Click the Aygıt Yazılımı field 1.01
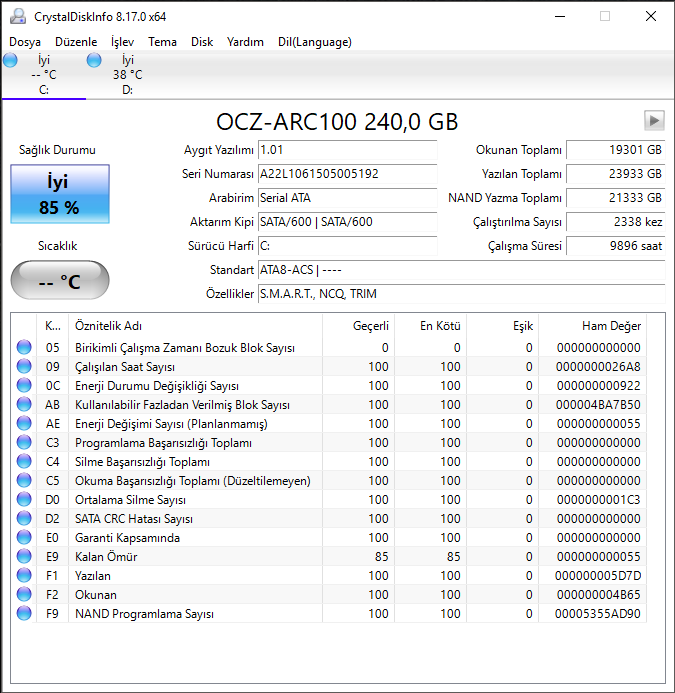The height and width of the screenshot is (693, 675). [x=347, y=150]
